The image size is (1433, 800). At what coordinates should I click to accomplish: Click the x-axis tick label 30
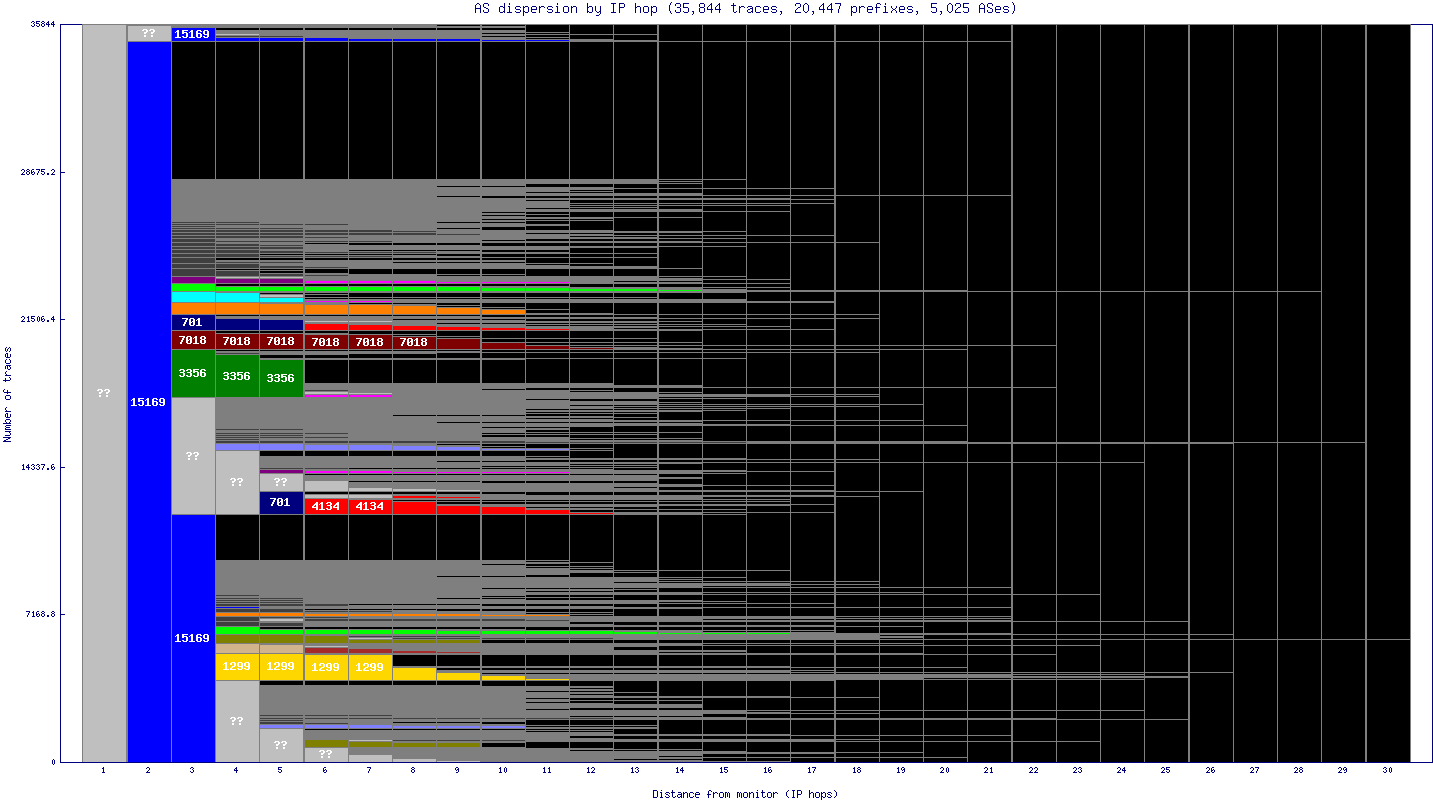1387,771
